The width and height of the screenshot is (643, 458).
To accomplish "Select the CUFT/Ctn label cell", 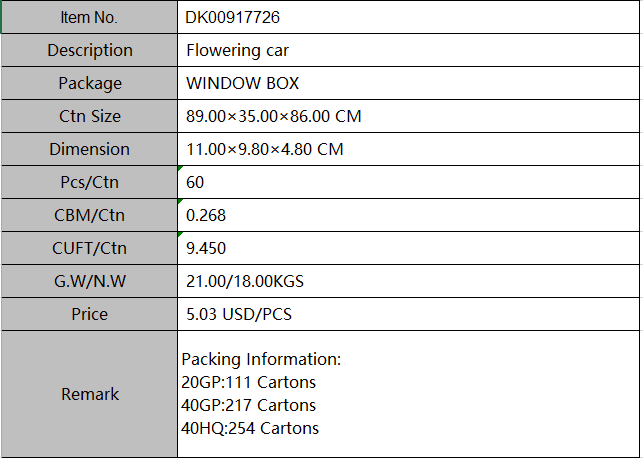I will point(89,248).
